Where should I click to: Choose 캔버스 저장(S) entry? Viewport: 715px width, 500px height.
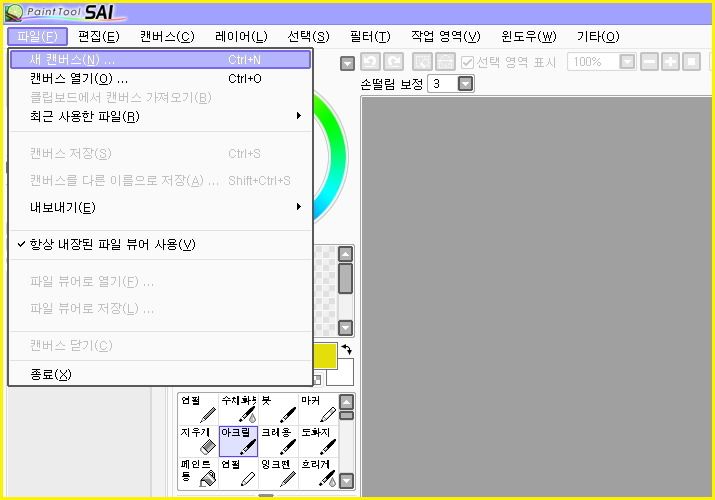click(161, 154)
